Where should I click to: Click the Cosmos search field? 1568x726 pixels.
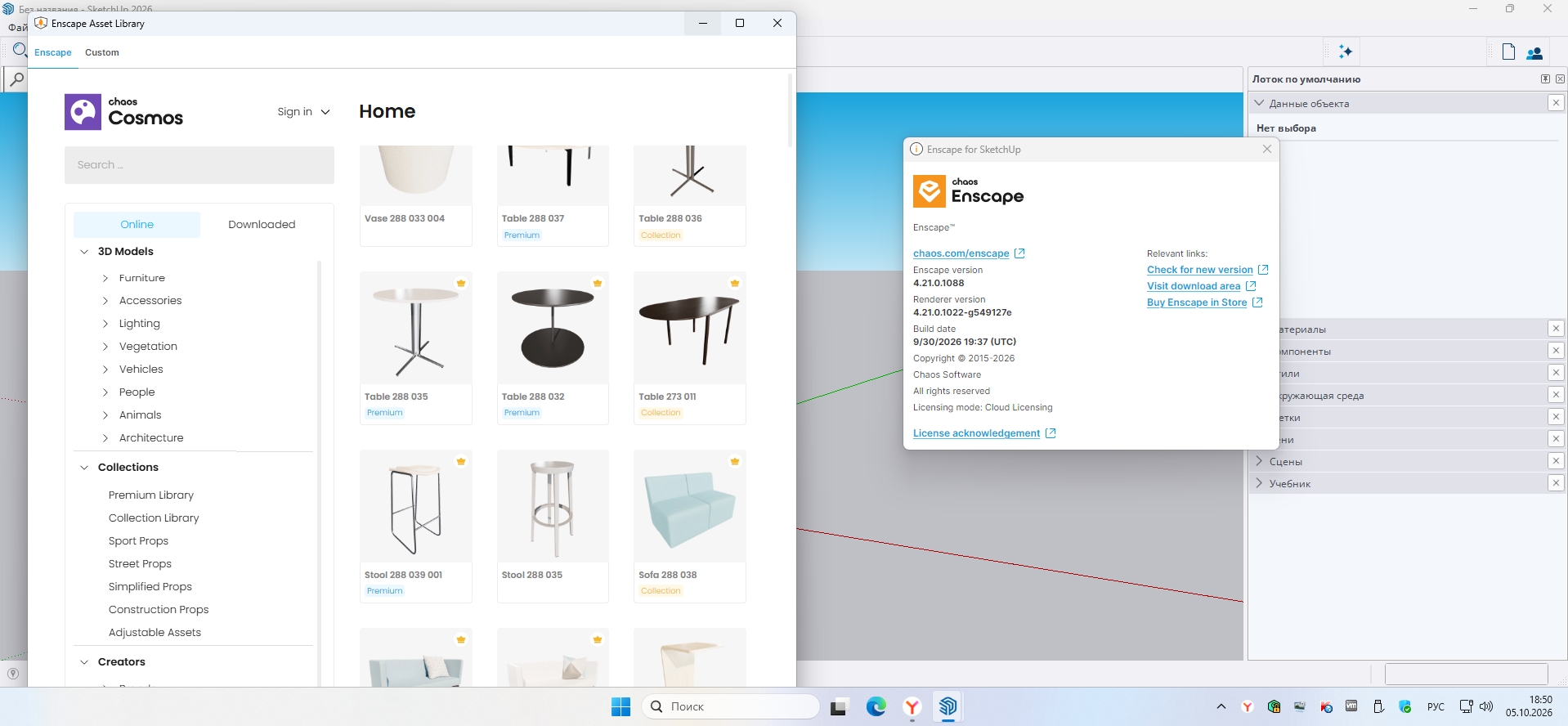click(x=199, y=165)
